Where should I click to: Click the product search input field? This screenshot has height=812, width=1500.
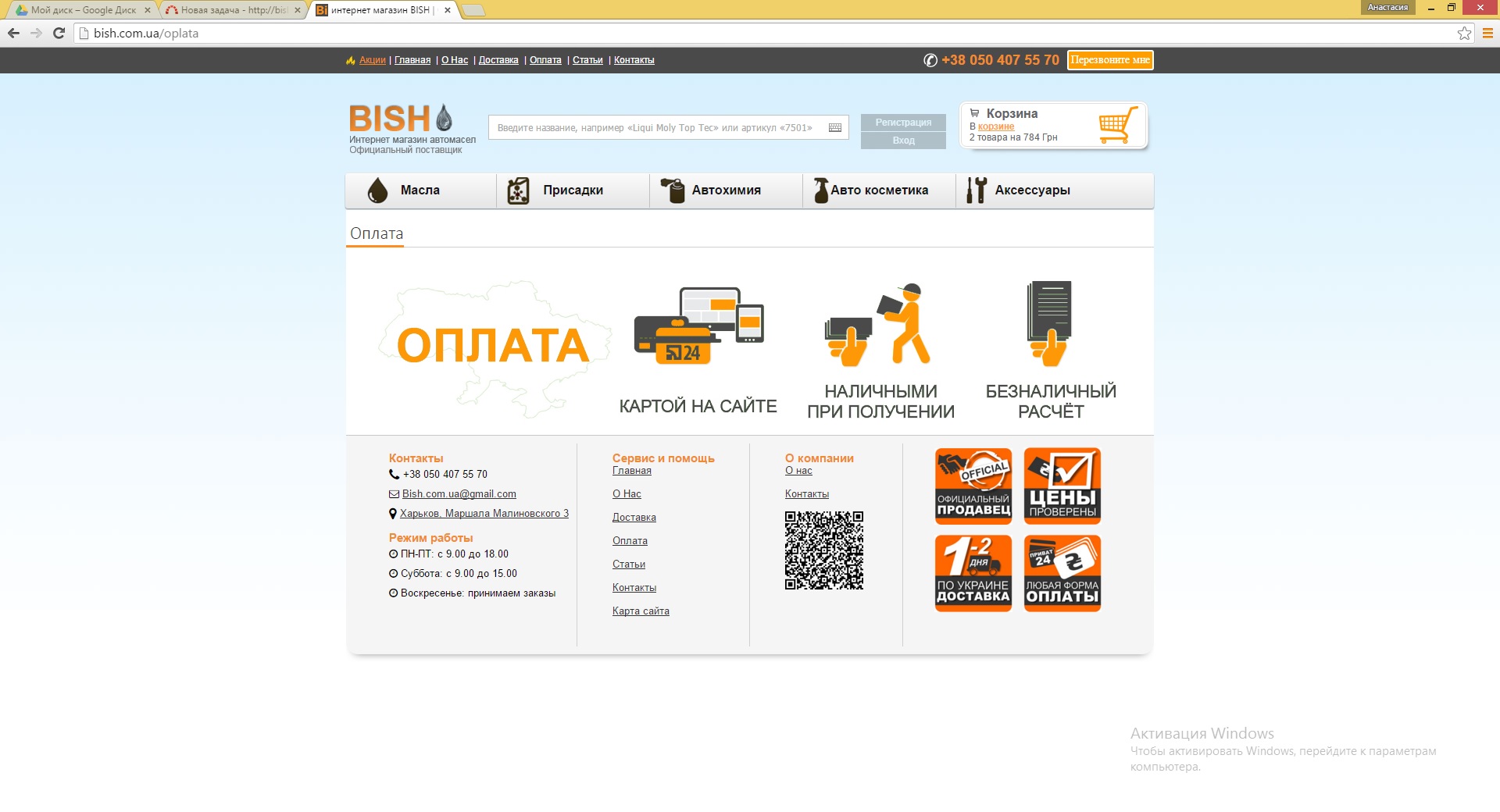(656, 128)
